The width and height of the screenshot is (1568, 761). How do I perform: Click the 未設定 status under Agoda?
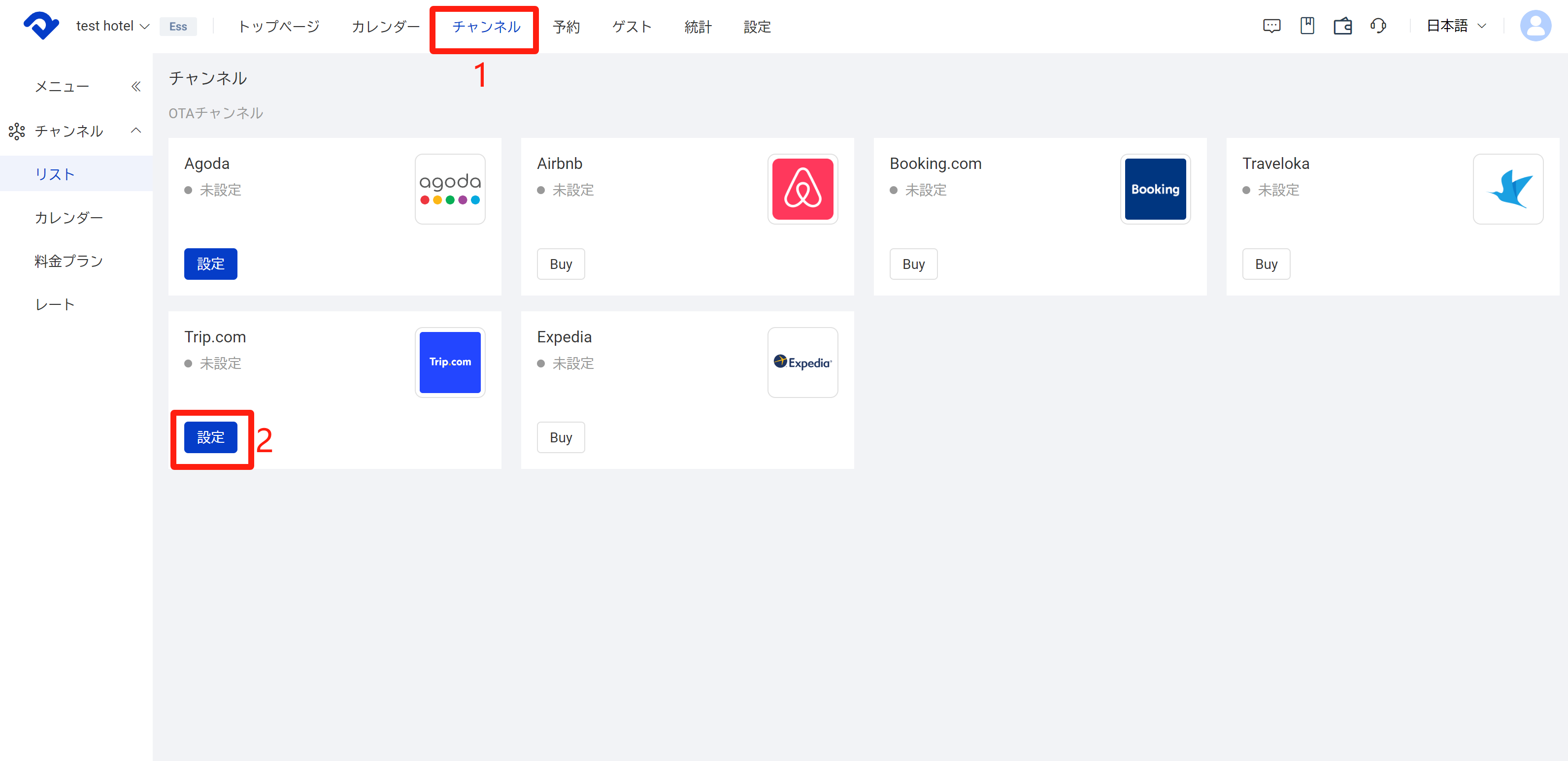220,190
